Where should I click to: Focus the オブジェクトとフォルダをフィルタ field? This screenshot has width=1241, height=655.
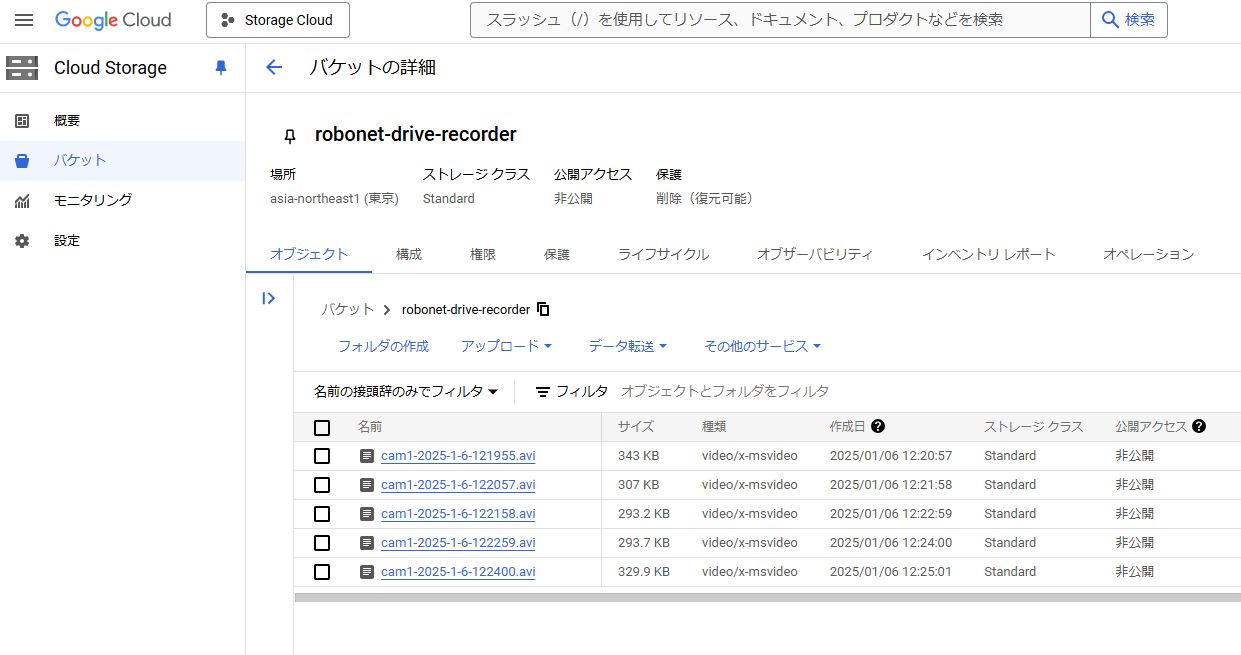pyautogui.click(x=725, y=392)
